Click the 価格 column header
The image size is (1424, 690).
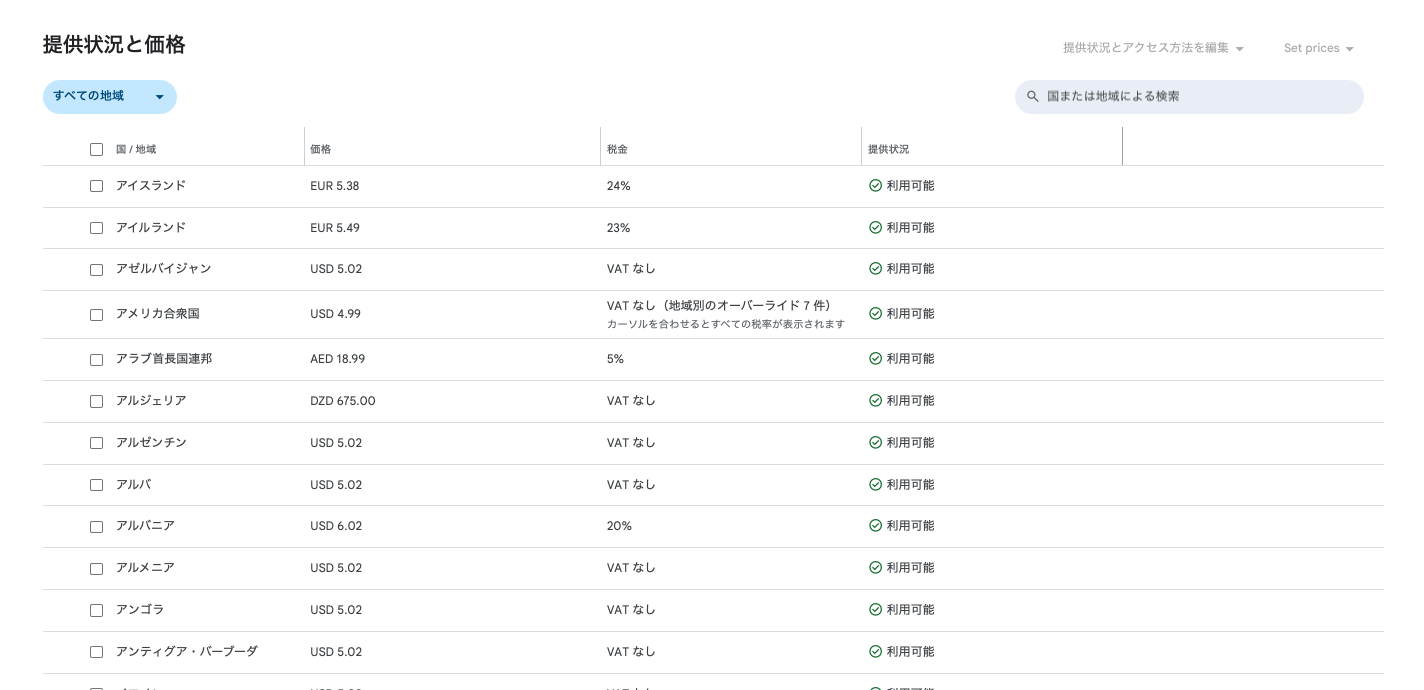click(x=321, y=149)
